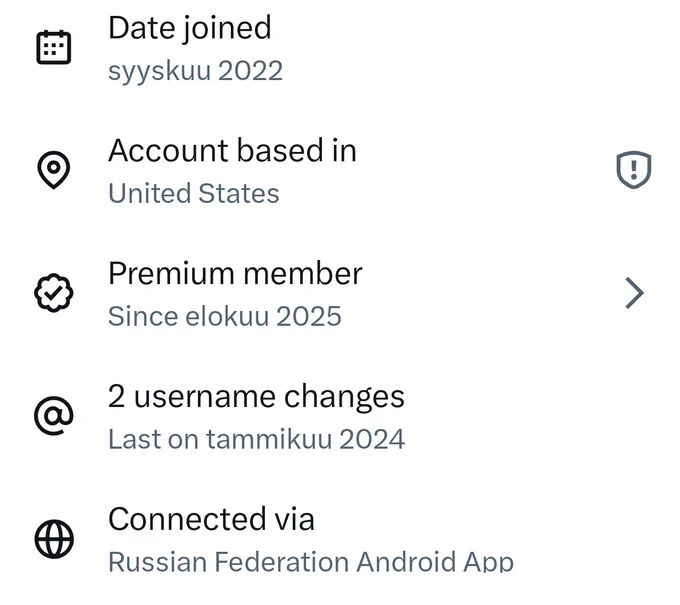Click the words Android App in the connection source
Viewport: 680px width, 605px height.
click(435, 562)
